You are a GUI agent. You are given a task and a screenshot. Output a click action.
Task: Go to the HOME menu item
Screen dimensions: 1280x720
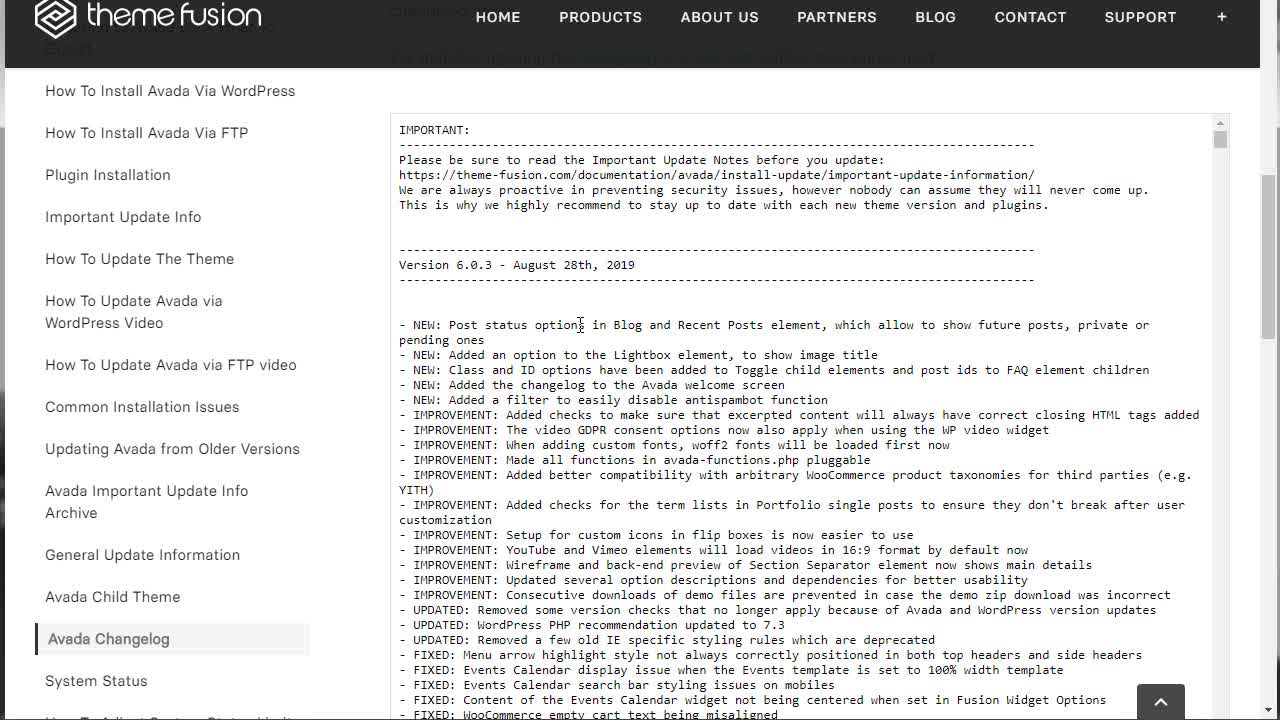[498, 17]
